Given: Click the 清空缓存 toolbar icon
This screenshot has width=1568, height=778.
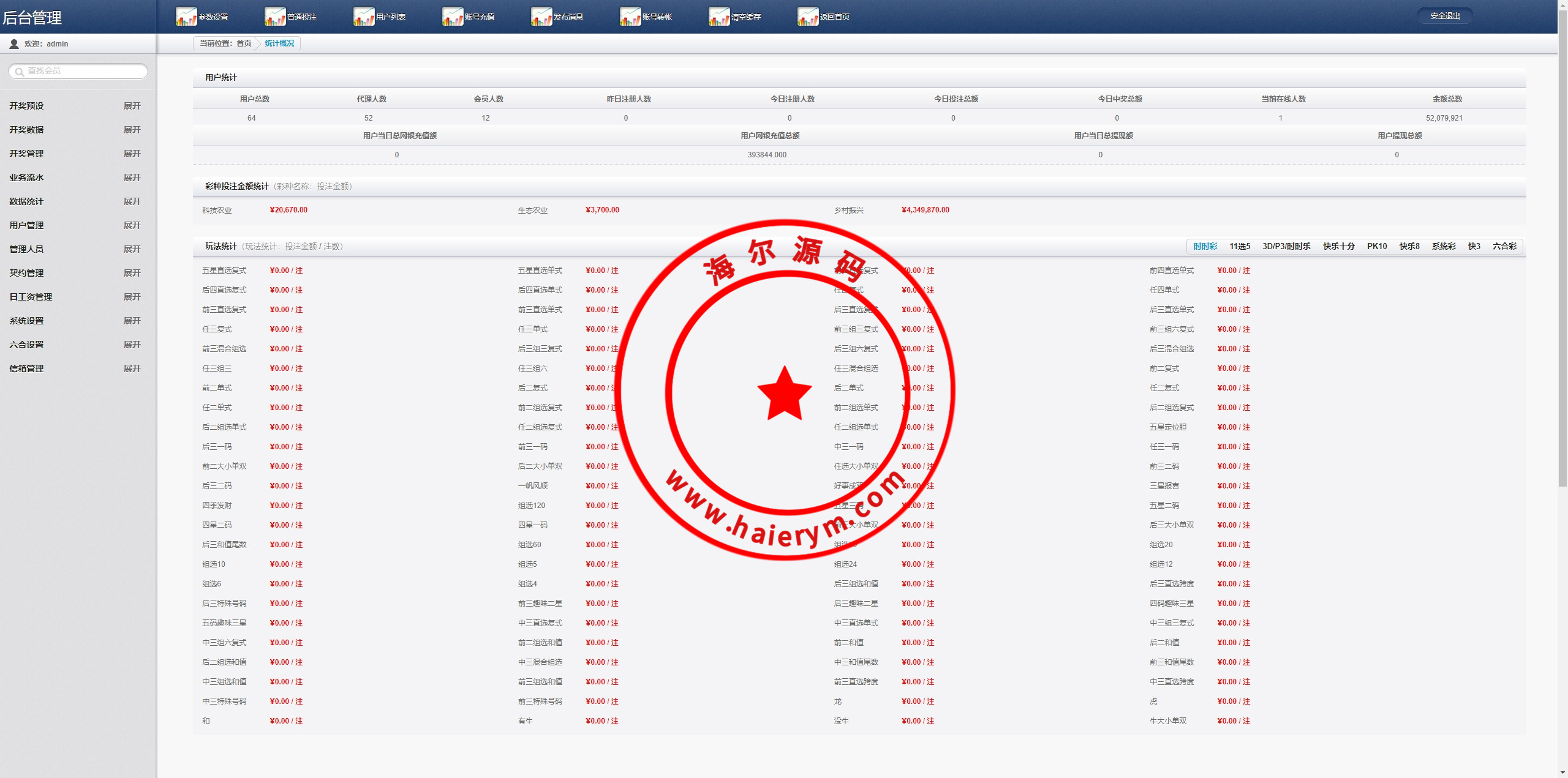Looking at the screenshot, I should (x=718, y=17).
